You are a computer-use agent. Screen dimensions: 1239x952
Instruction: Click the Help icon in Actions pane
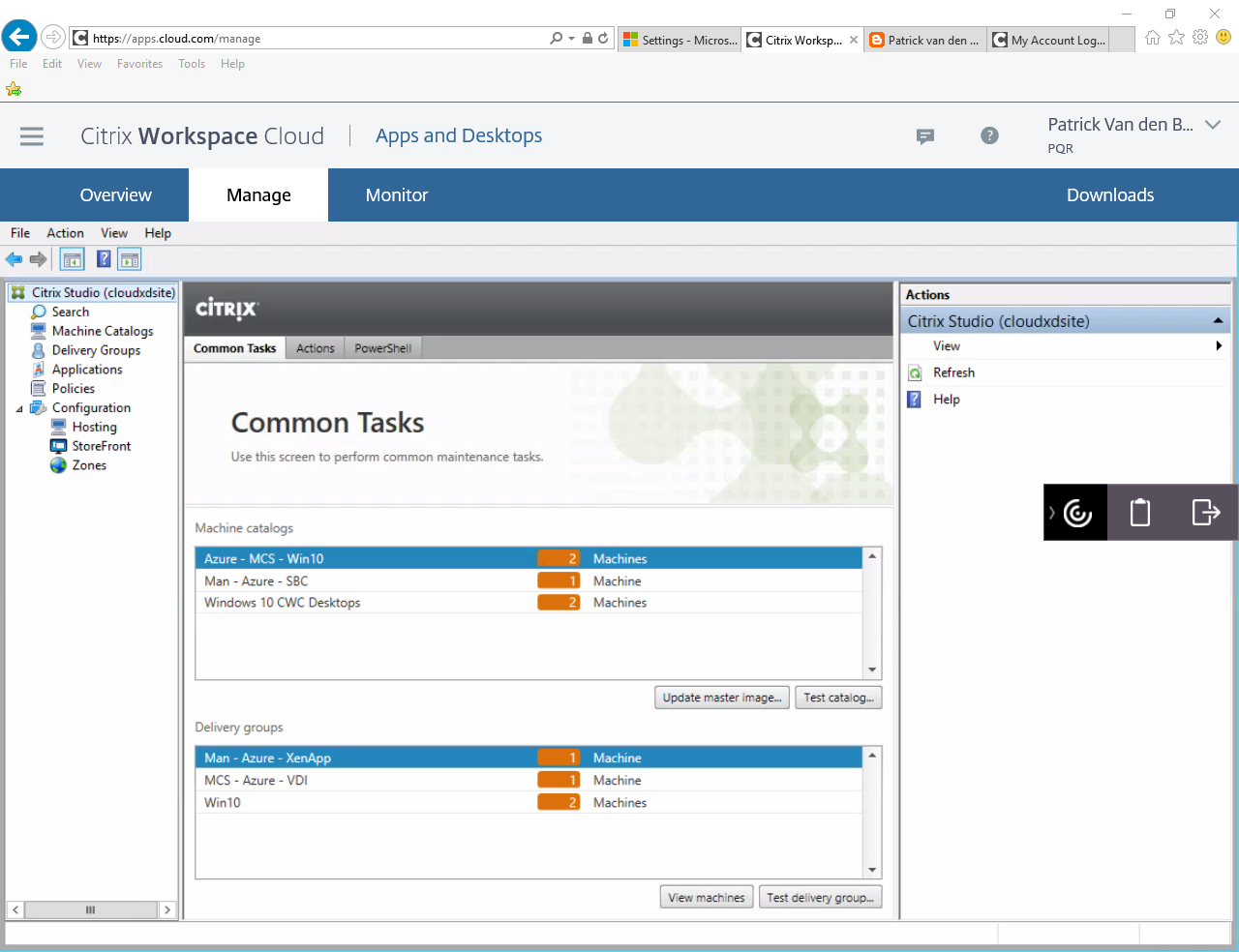tap(914, 400)
